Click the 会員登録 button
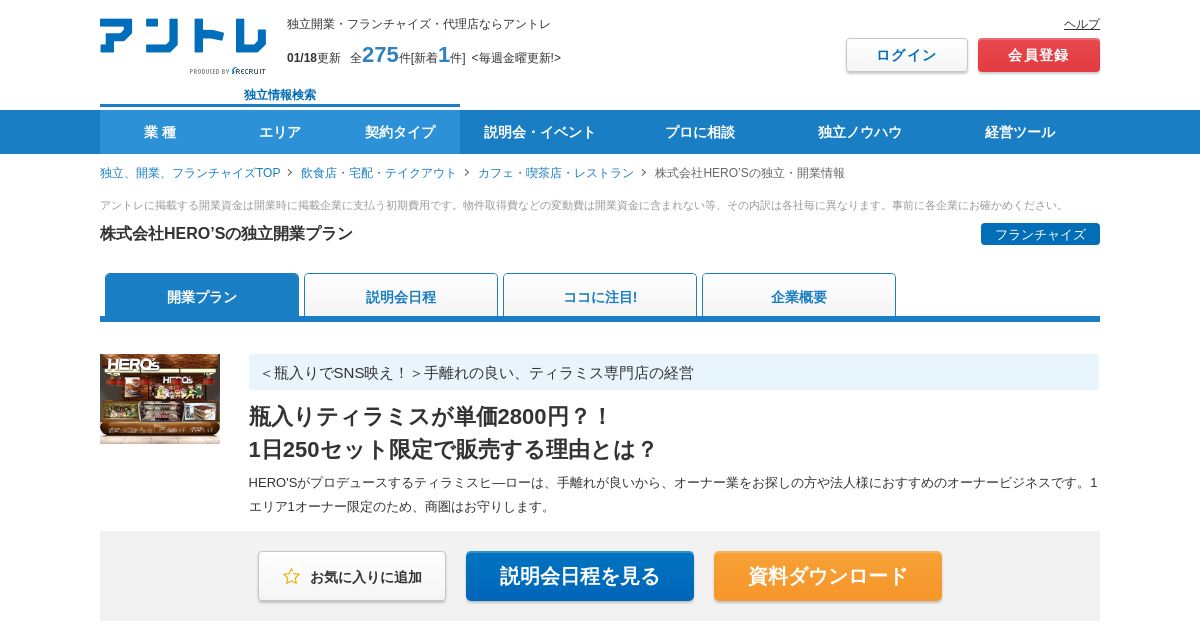Screen dimensions: 1200x630 click(x=1039, y=55)
